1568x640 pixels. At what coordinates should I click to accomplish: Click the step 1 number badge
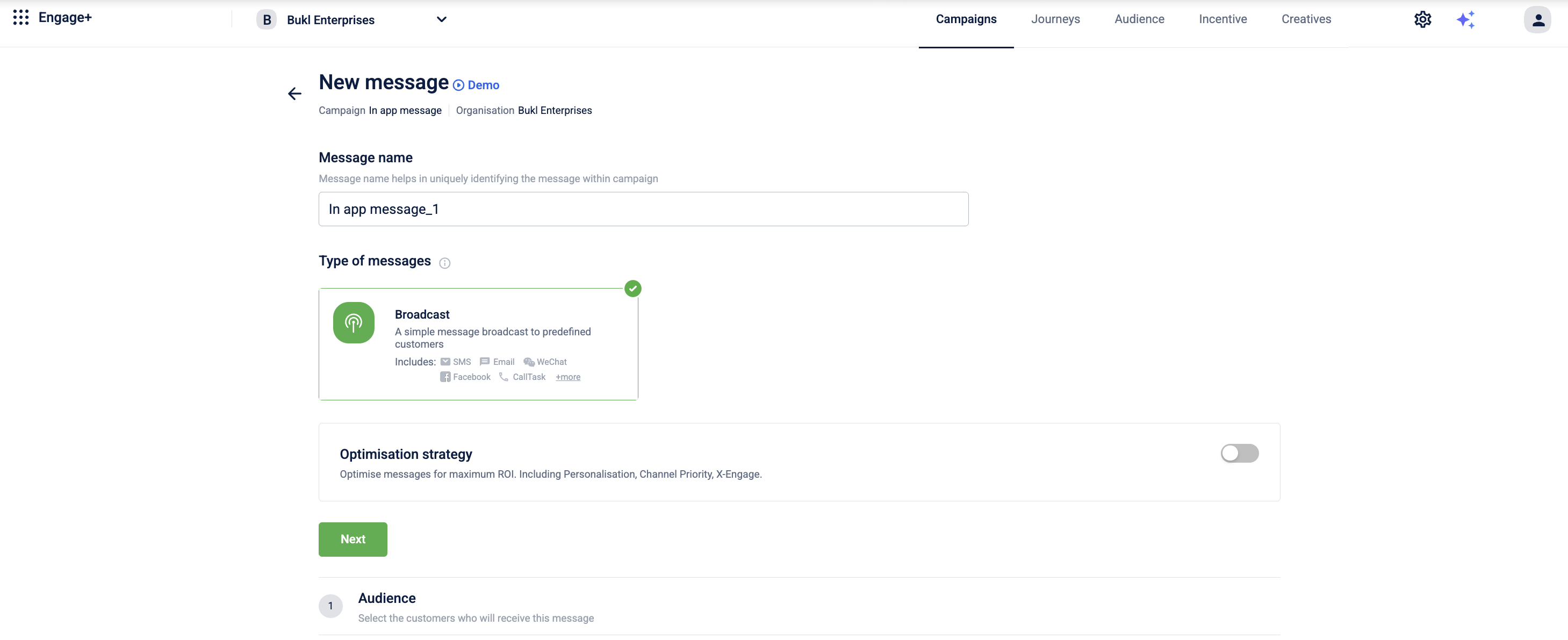(x=330, y=607)
